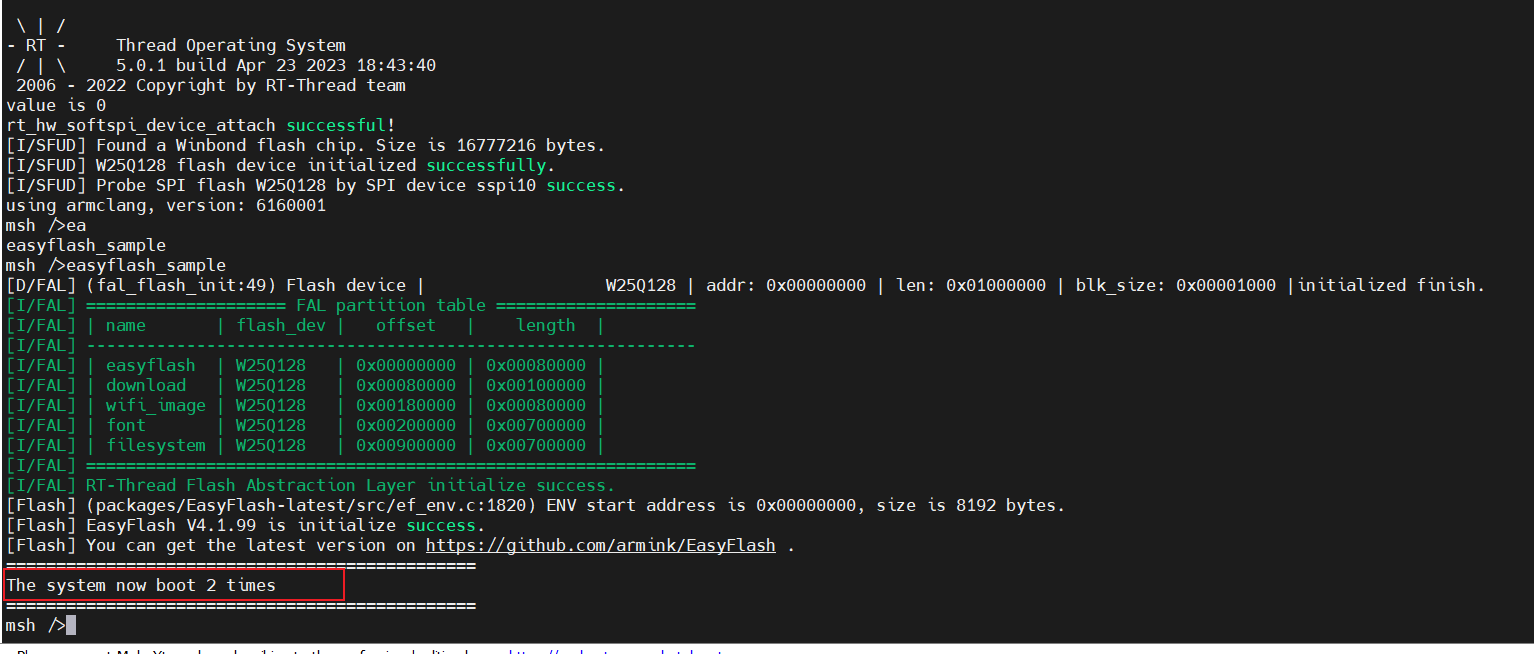Viewport: 1534px width, 654px height.
Task: Click the 'Thread Operating System' banner text
Action: [231, 46]
